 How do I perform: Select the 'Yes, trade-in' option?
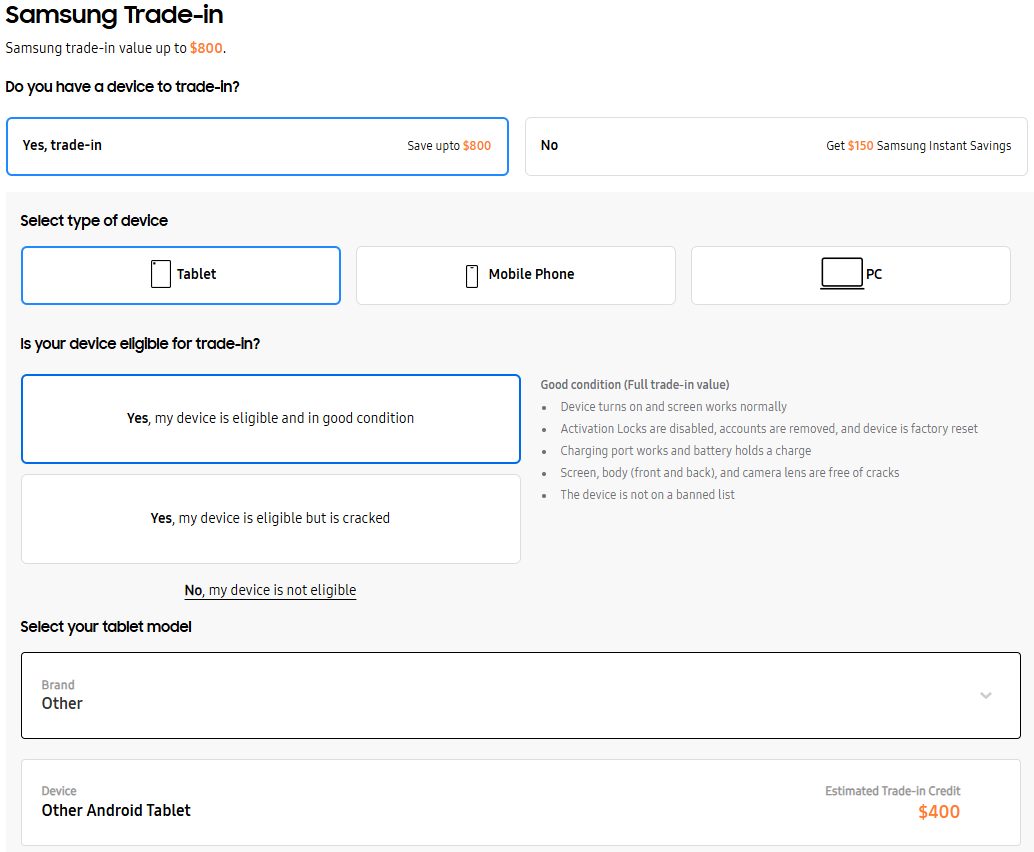(x=257, y=146)
